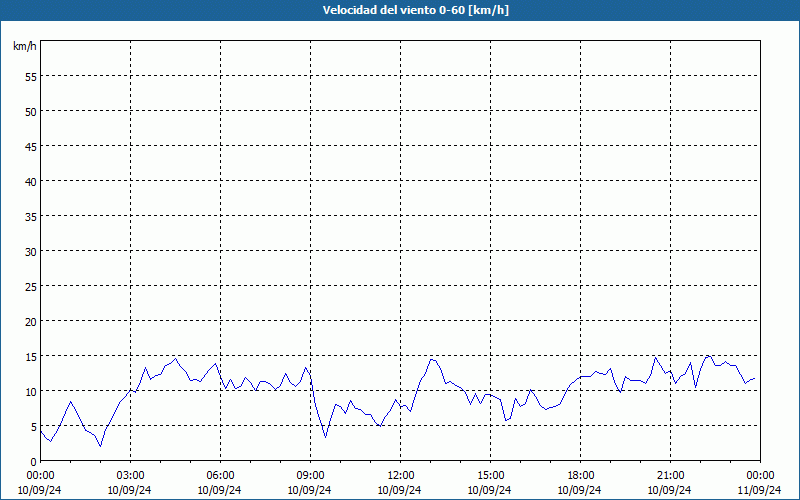Click the 12:00 time label

(x=401, y=476)
